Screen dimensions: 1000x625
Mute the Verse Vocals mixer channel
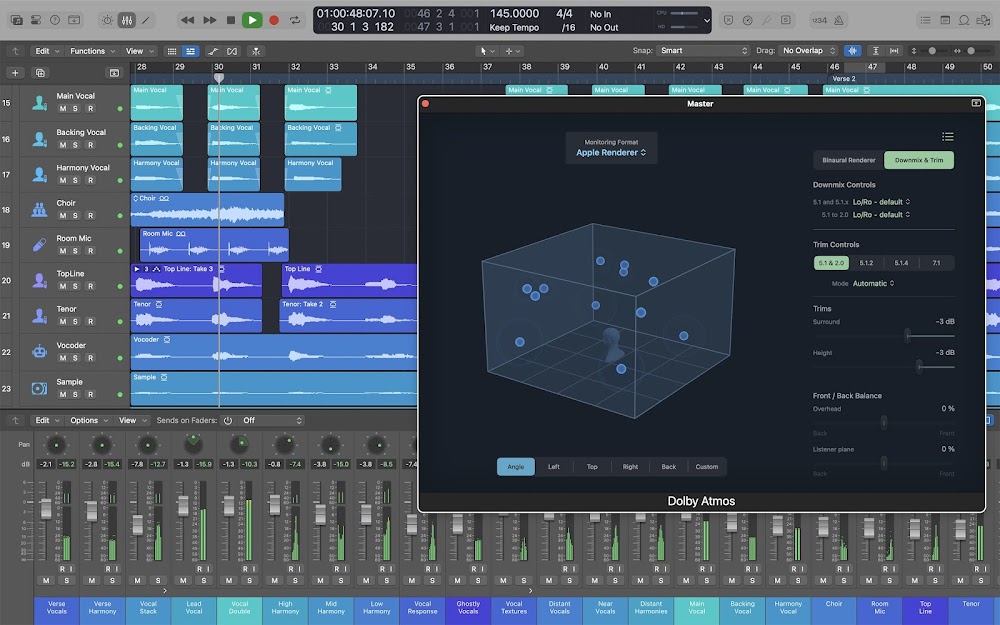[46, 580]
